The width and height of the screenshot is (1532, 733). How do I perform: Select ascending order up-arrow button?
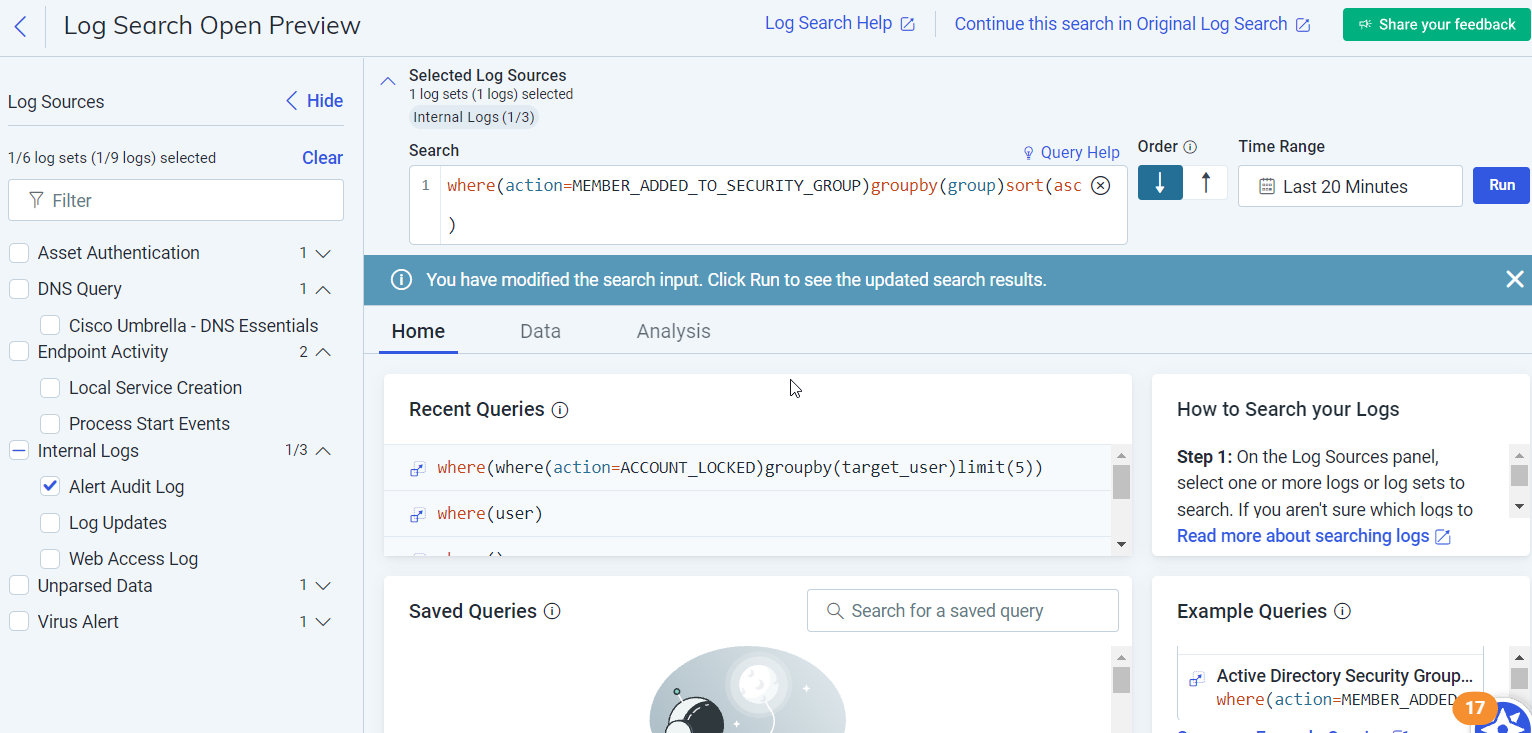point(1205,183)
